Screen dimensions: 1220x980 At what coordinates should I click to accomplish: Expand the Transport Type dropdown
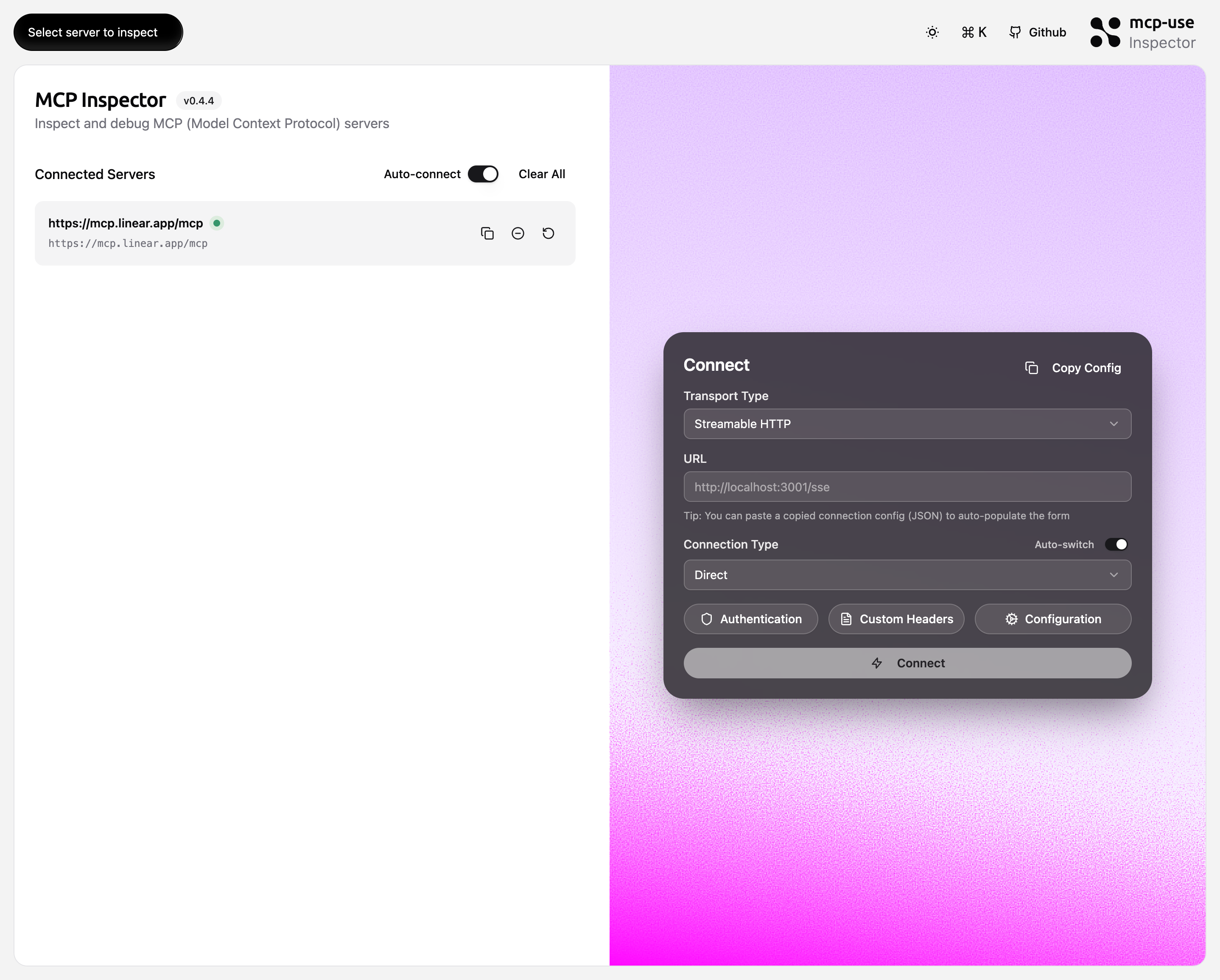[x=907, y=423]
